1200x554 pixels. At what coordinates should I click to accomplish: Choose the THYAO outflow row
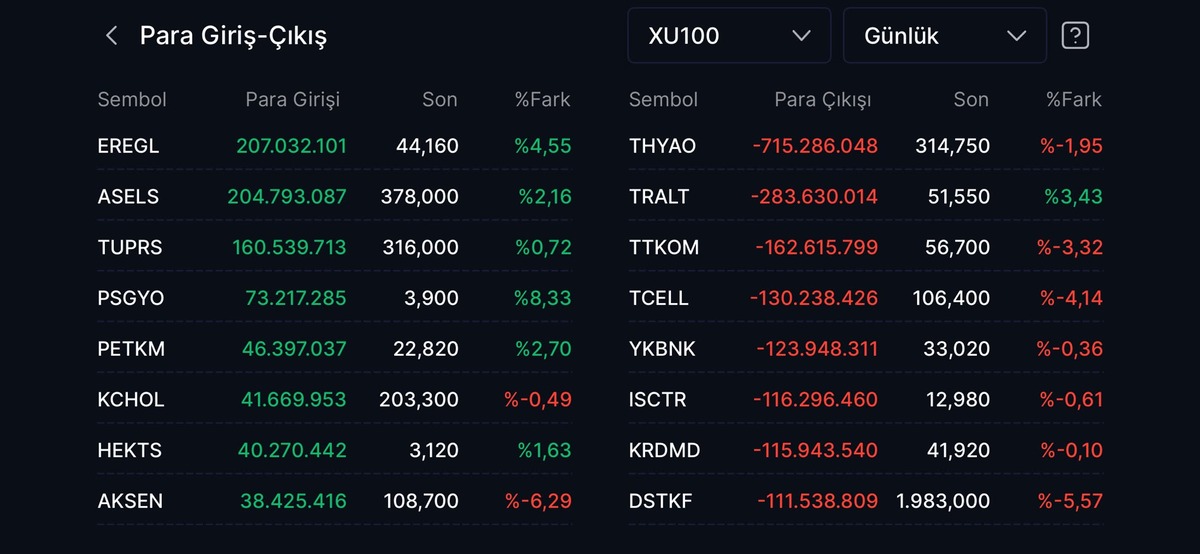[x=866, y=146]
